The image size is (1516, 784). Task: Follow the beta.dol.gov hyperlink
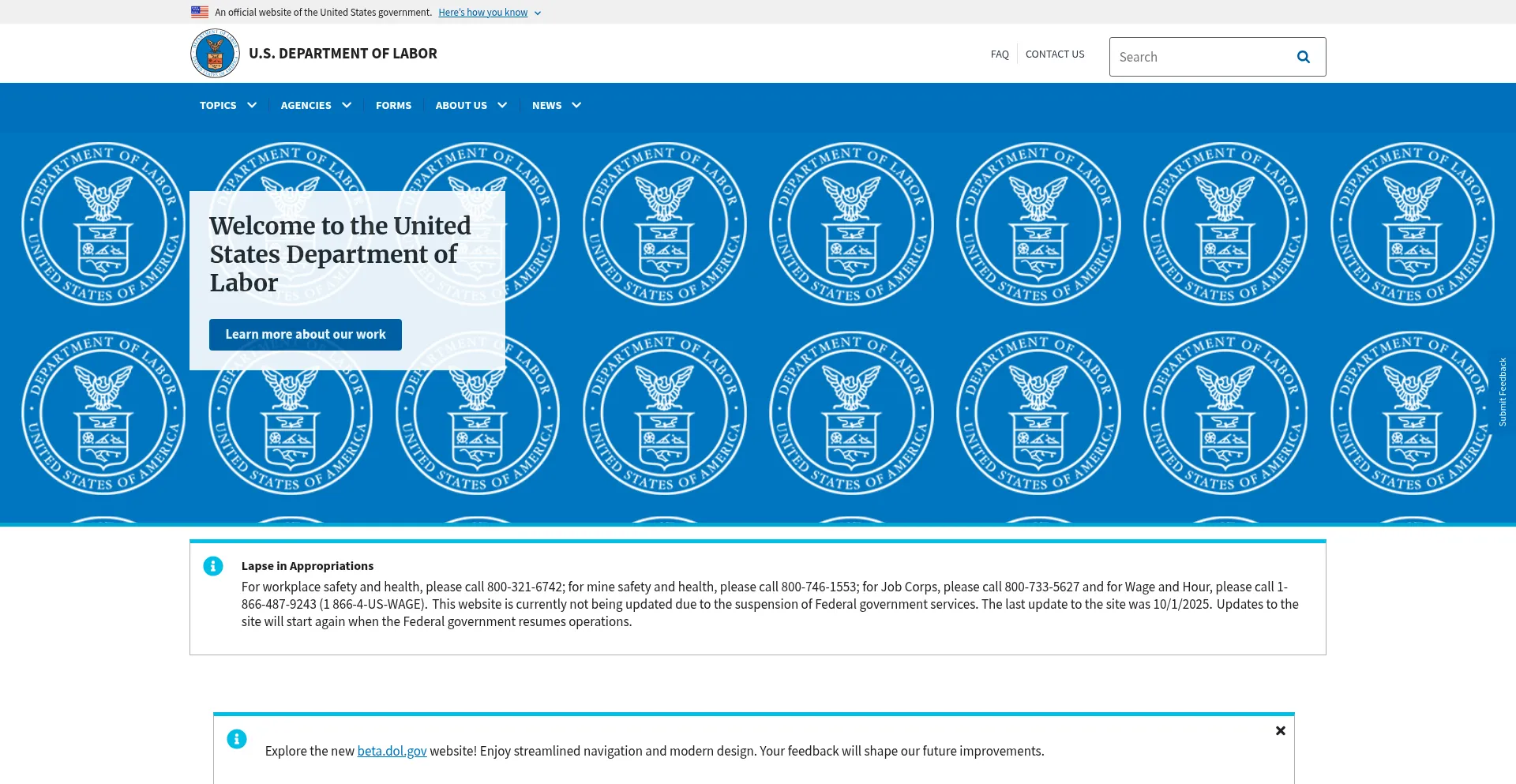click(x=392, y=751)
